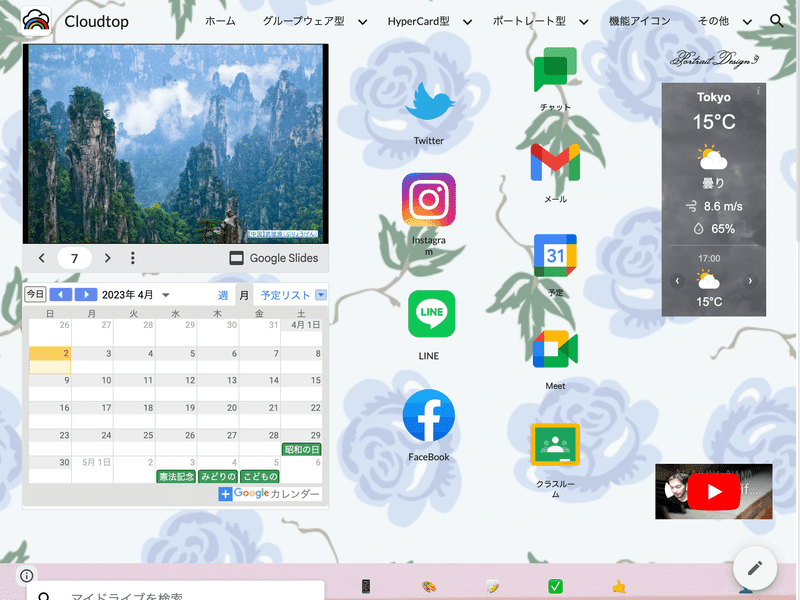Screen dimensions: 800x600
Task: Open the 機能アイコン page
Action: coord(640,21)
